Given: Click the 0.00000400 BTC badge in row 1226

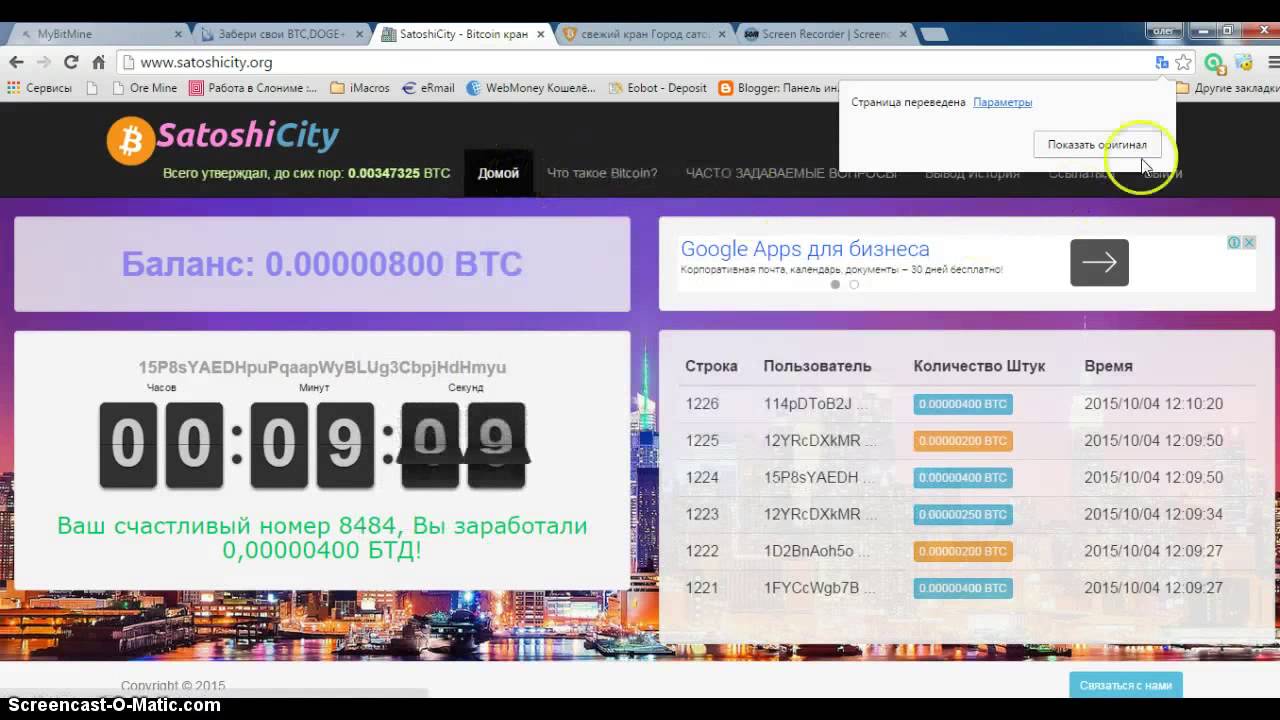Looking at the screenshot, I should pyautogui.click(x=963, y=404).
